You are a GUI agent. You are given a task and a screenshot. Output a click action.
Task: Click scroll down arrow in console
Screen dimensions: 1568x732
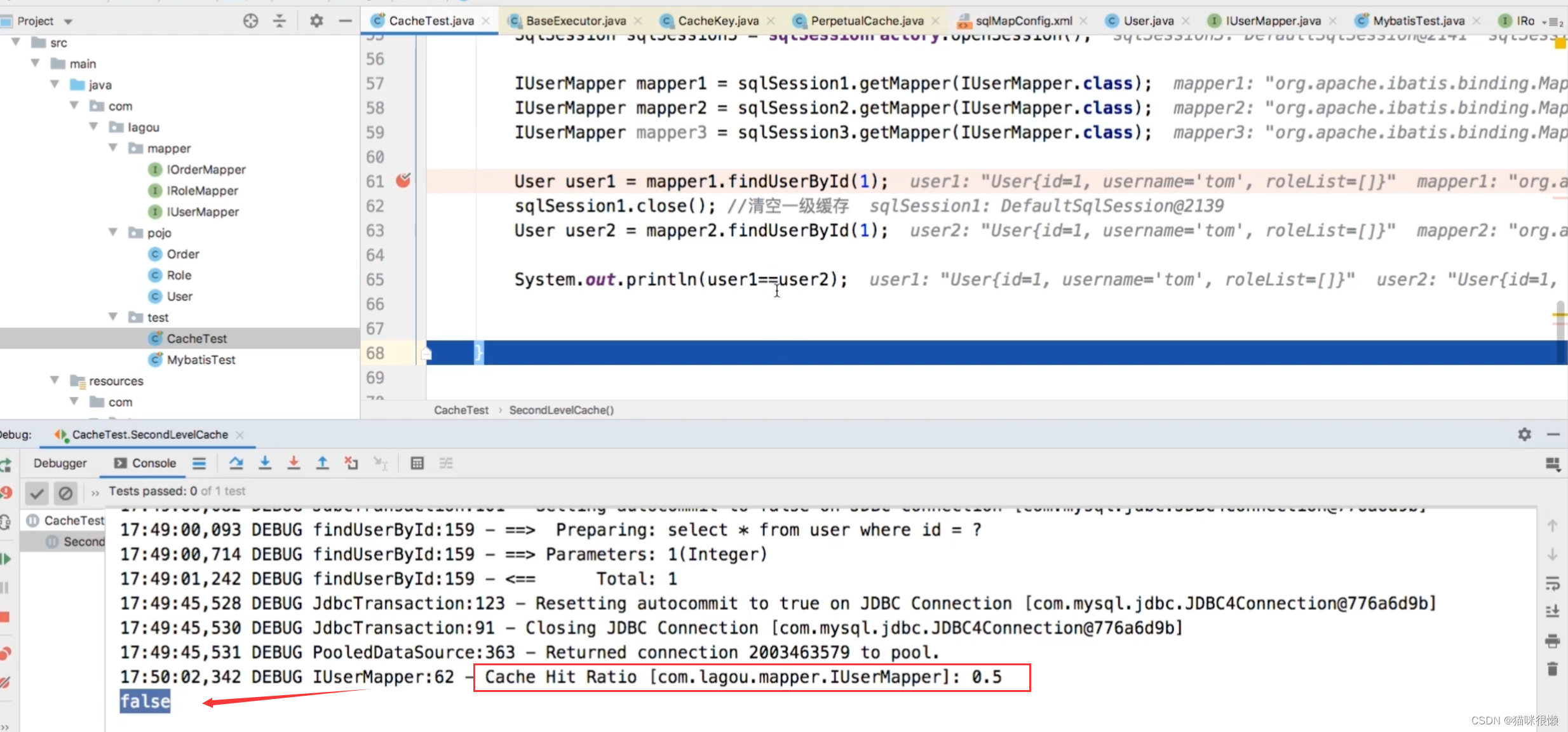1553,555
